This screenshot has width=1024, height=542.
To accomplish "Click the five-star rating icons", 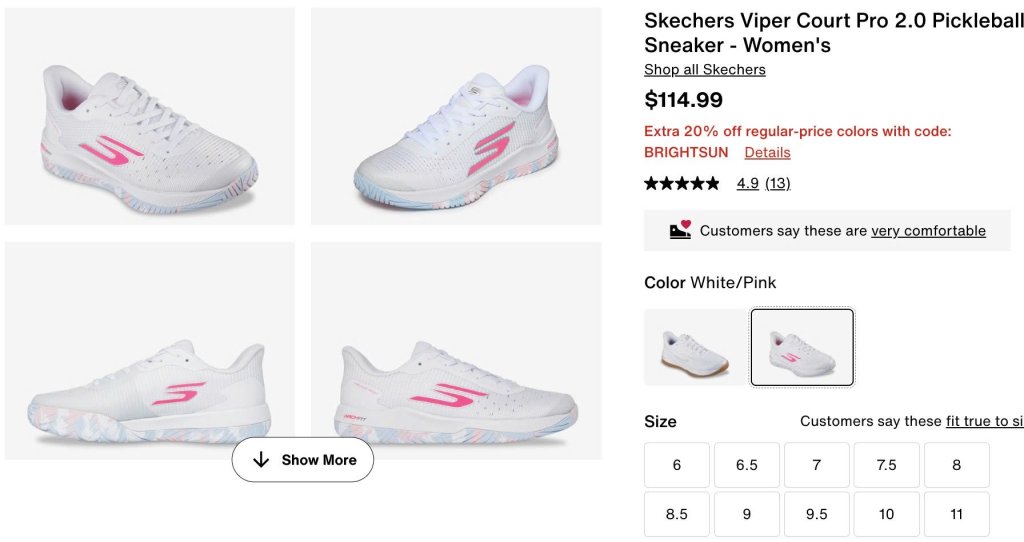I will pos(681,184).
